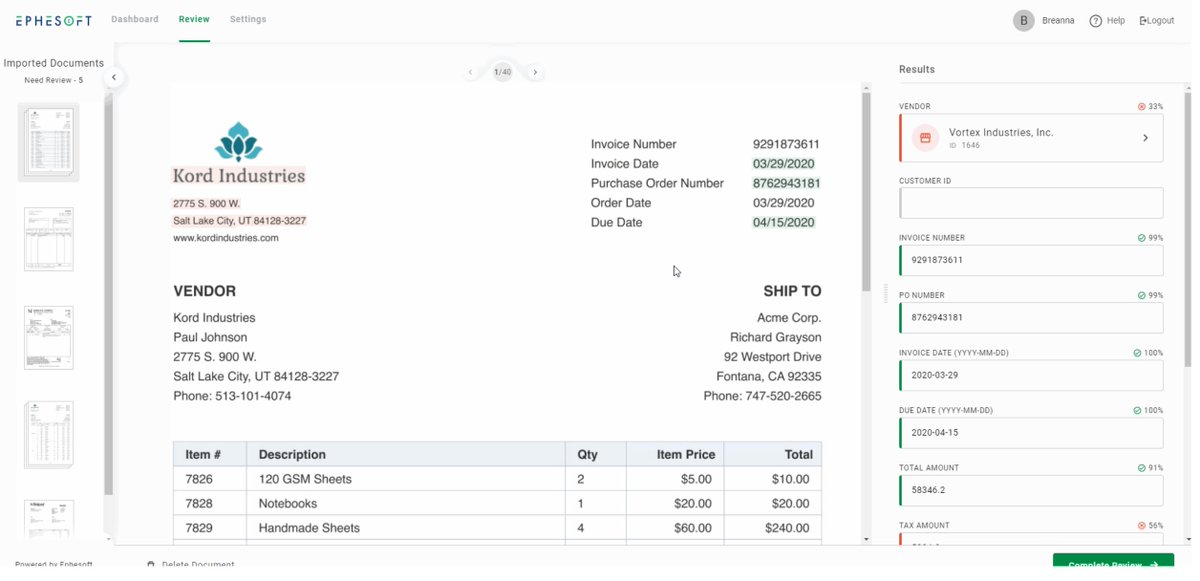Click the highlighted Kord Industries heading
This screenshot has height=581, width=1200.
click(x=239, y=176)
